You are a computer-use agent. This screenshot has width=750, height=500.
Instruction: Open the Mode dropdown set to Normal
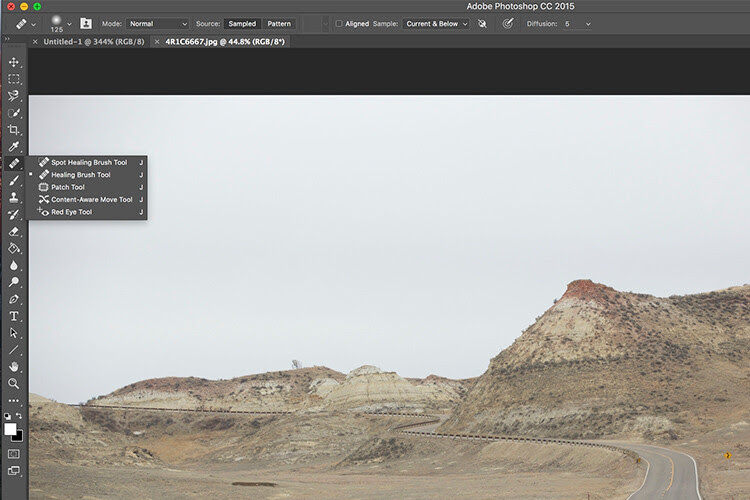coord(157,23)
